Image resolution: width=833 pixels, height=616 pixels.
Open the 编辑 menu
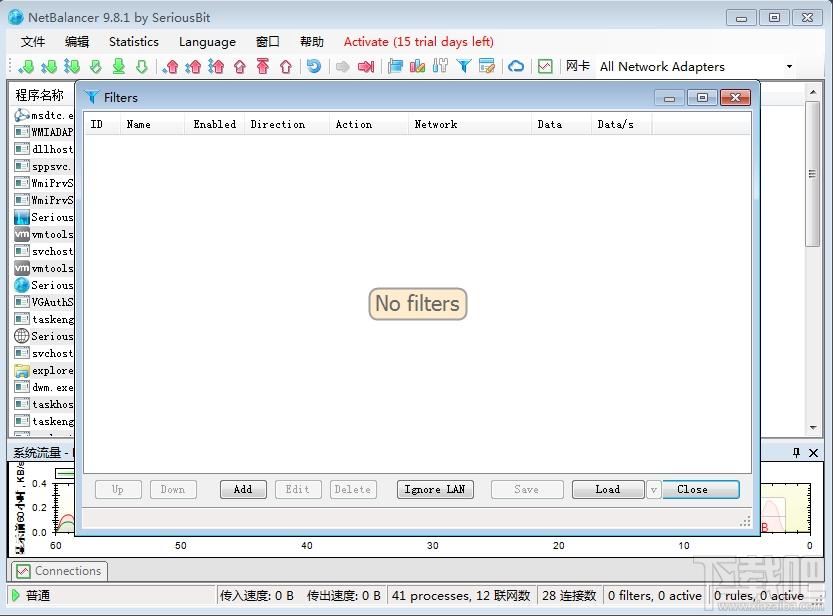tap(77, 41)
